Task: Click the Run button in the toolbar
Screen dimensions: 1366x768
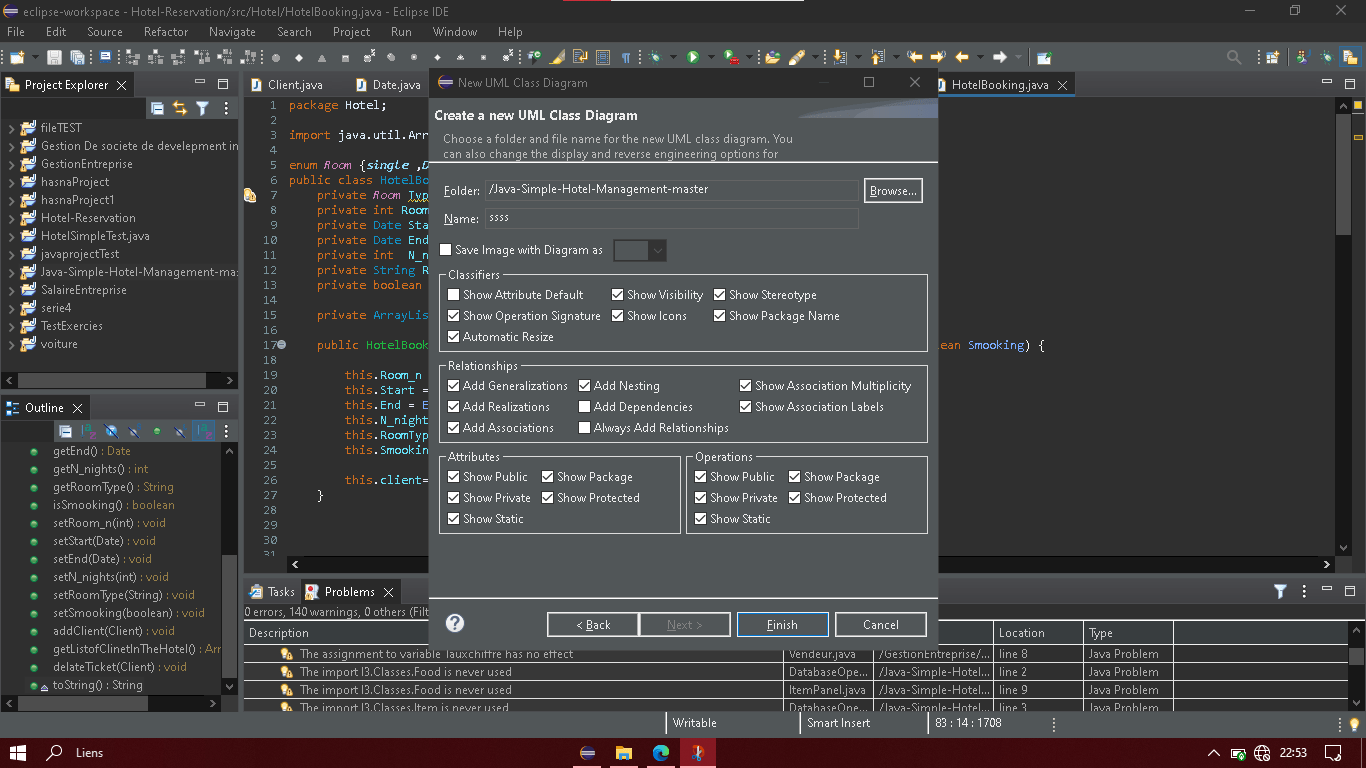Action: 691,57
